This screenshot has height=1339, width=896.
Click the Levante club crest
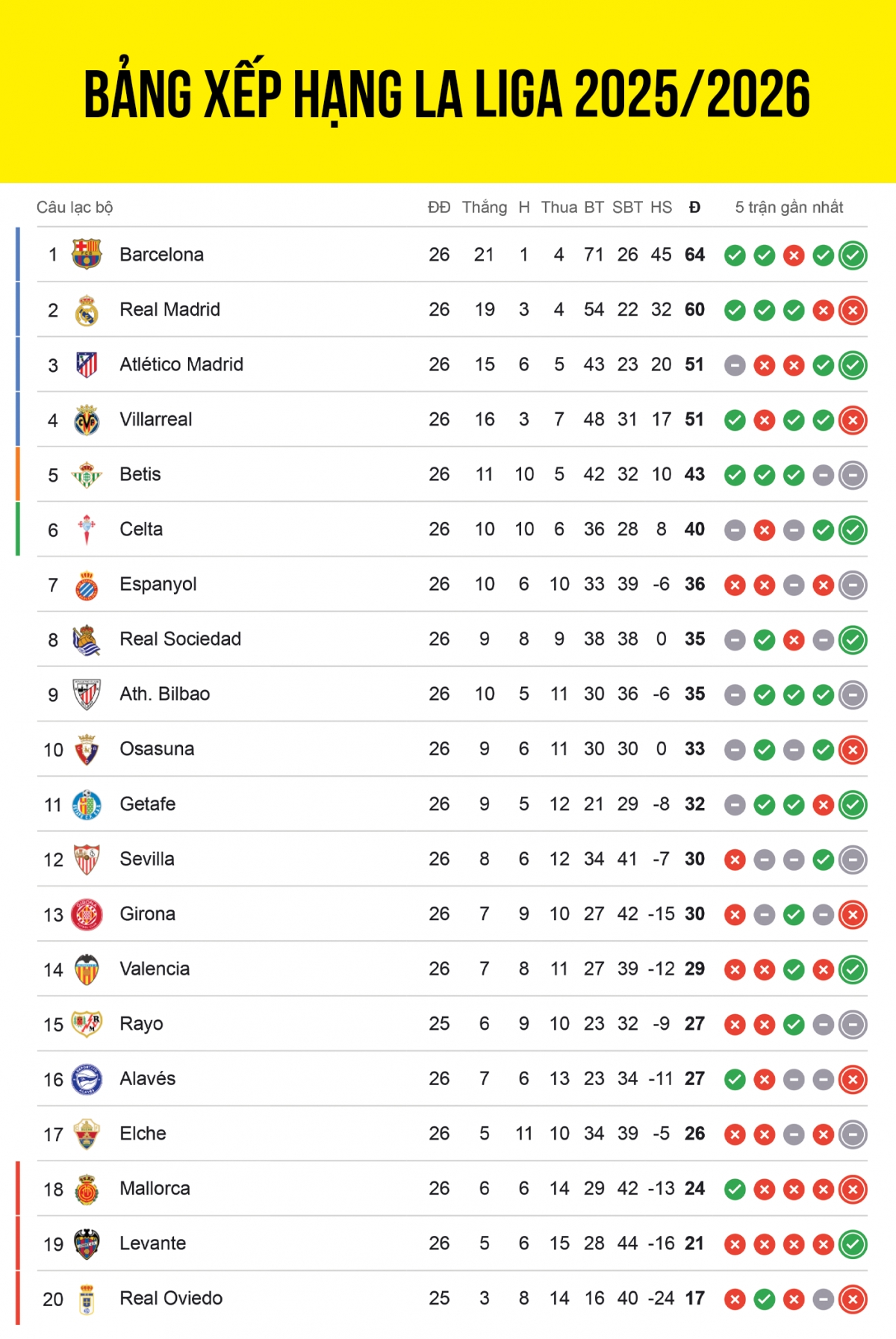coord(87,1243)
